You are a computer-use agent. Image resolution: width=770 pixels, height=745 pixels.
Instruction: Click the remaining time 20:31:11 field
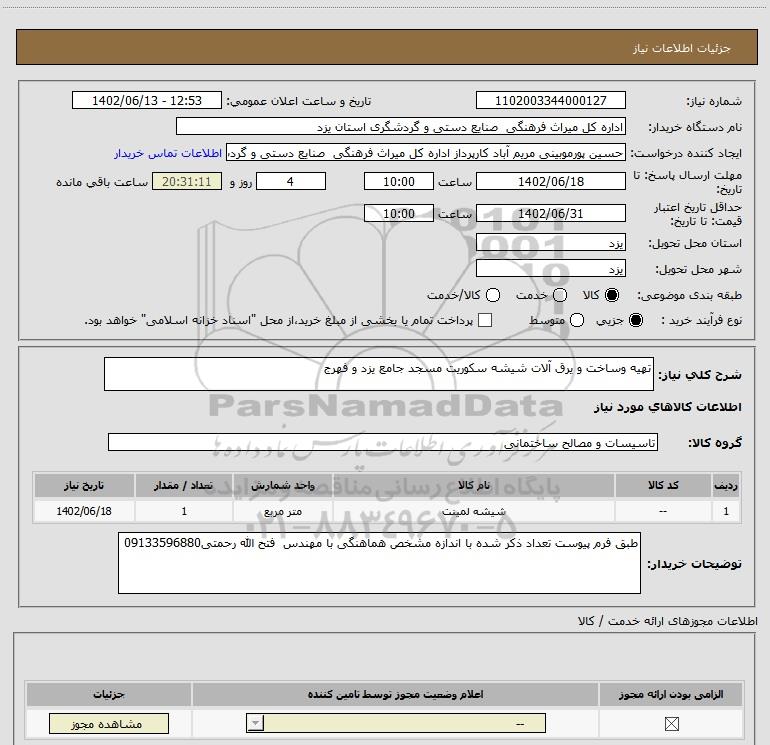(187, 181)
